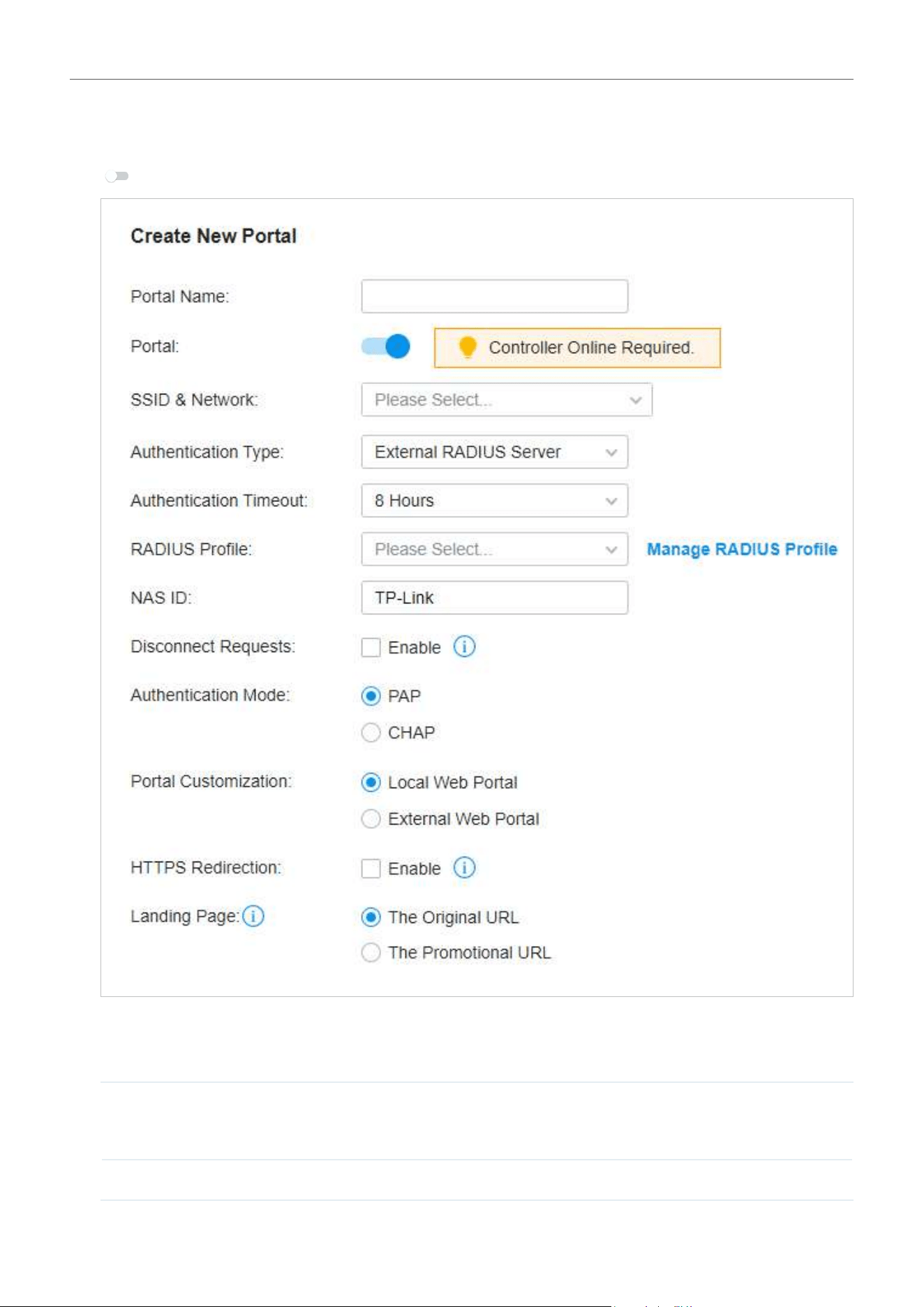Expand the Authentication Timeout dropdown
The image size is (924, 1307).
pyautogui.click(x=495, y=501)
